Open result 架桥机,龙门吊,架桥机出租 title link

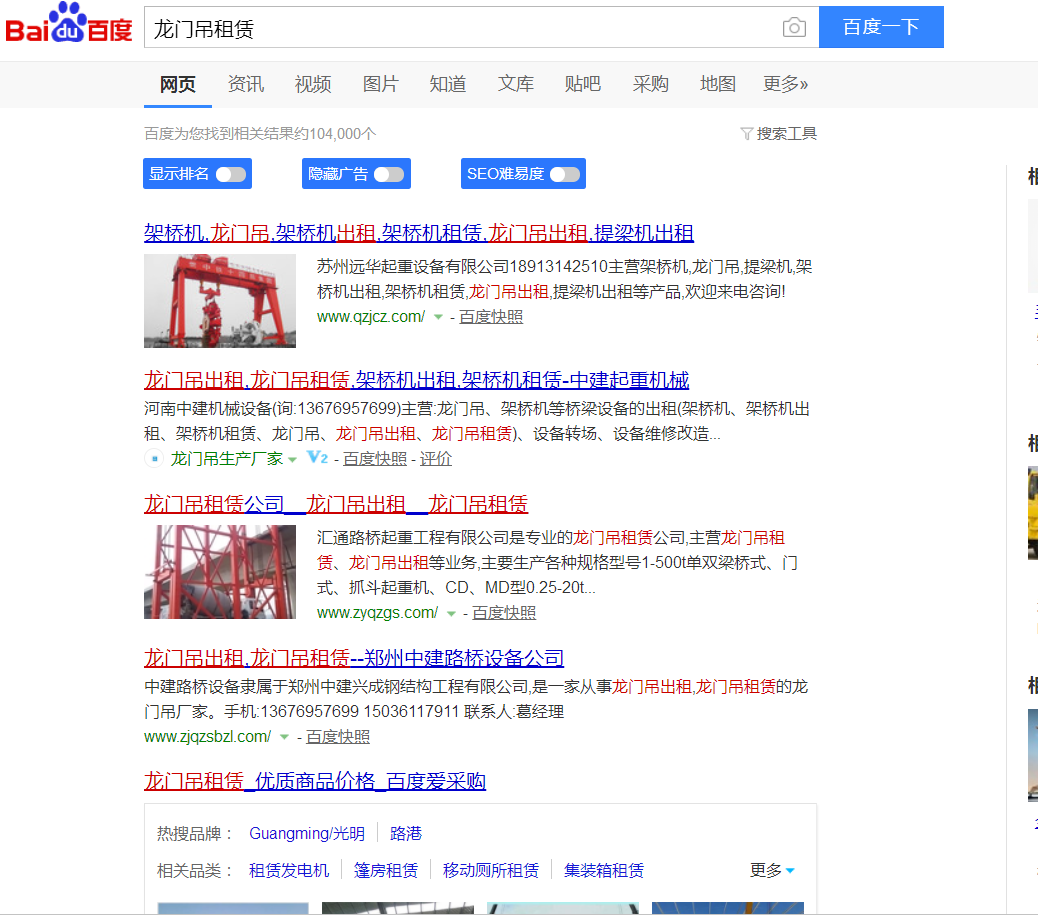coord(419,233)
